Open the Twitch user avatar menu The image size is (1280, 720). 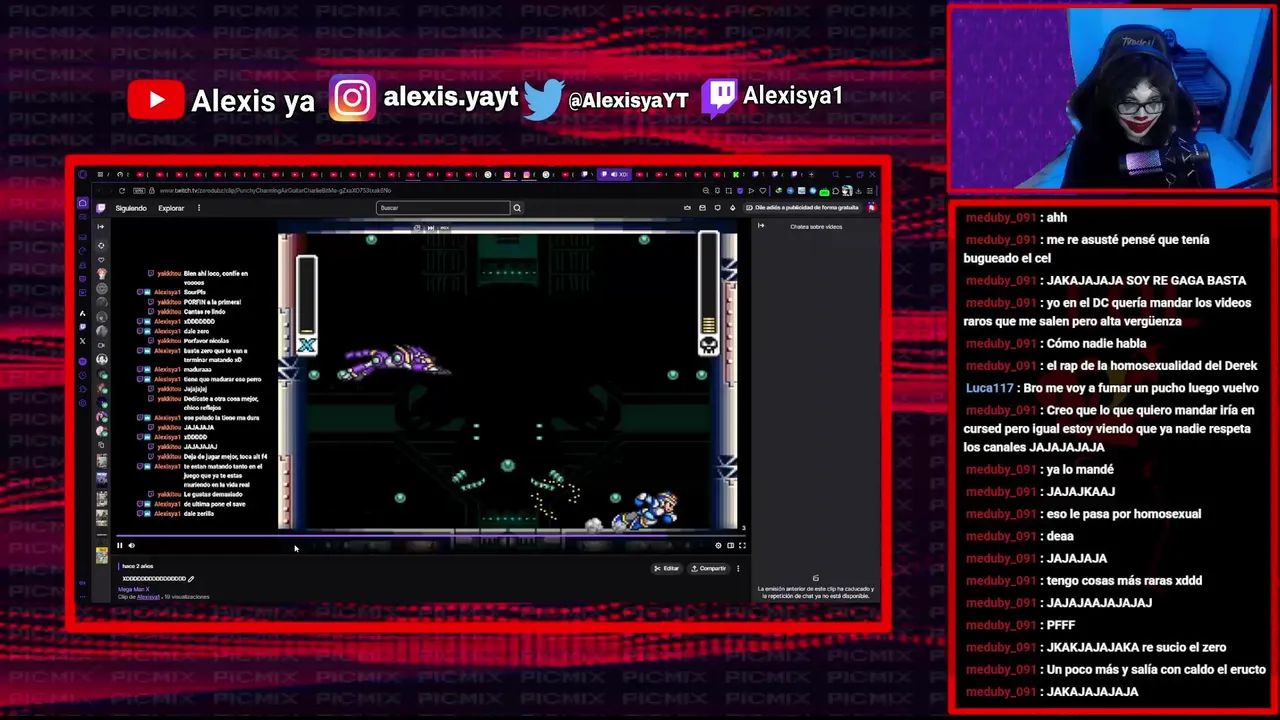tap(872, 207)
